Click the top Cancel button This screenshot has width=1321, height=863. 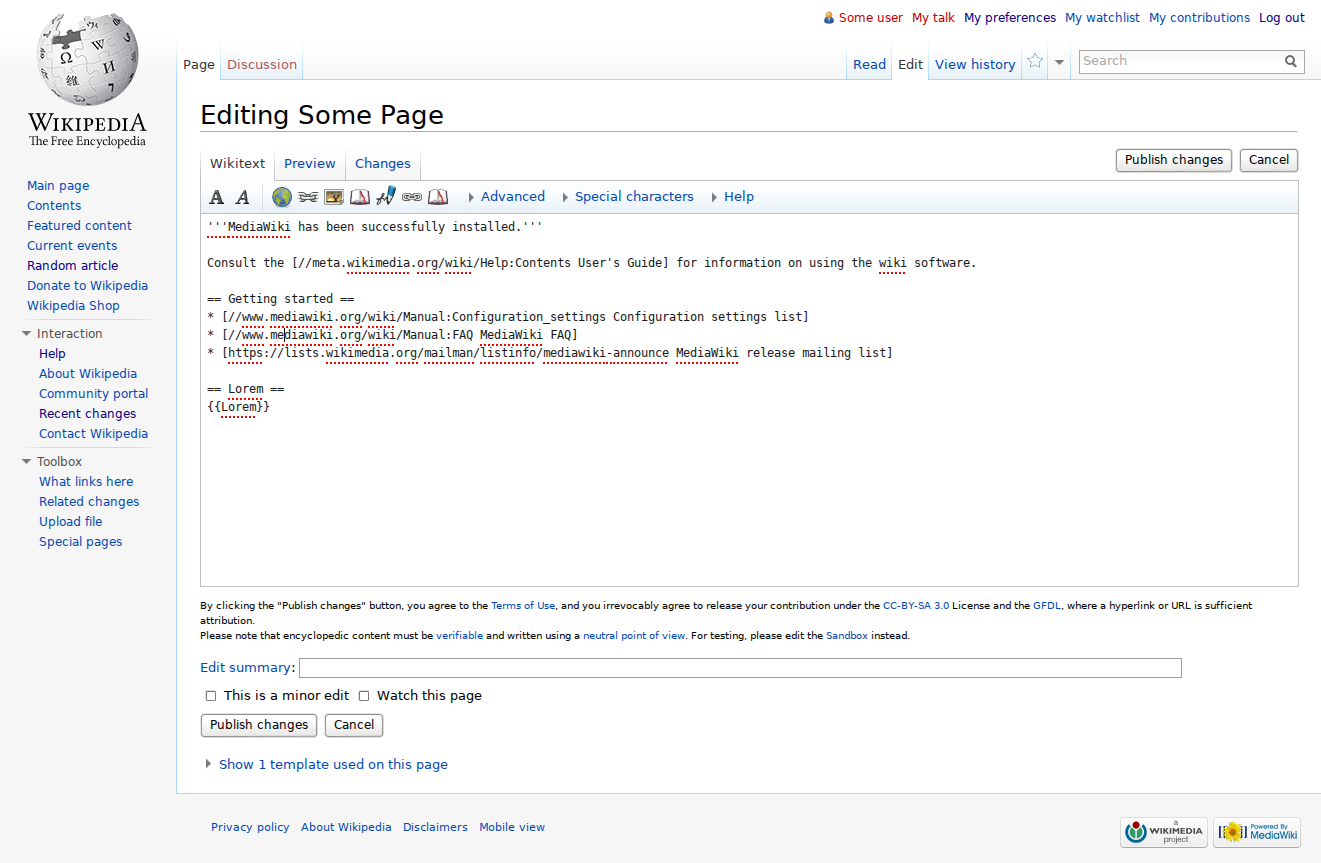point(1269,160)
